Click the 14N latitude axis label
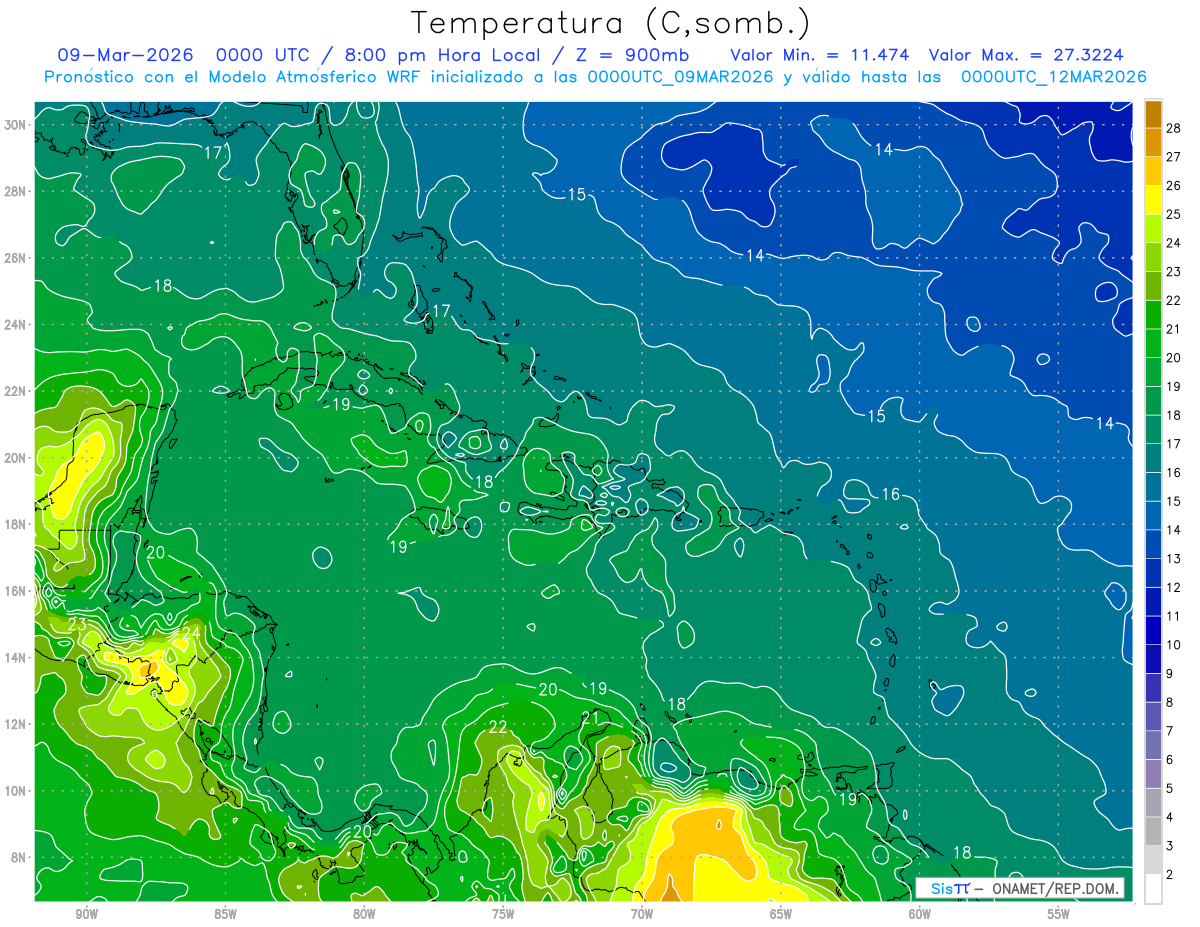 click(x=14, y=657)
